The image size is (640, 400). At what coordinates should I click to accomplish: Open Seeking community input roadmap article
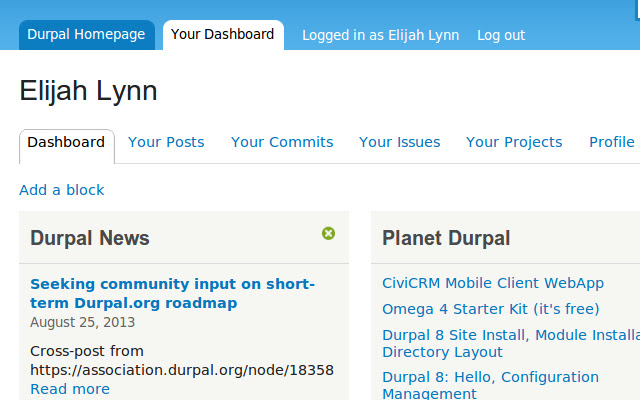coord(172,293)
